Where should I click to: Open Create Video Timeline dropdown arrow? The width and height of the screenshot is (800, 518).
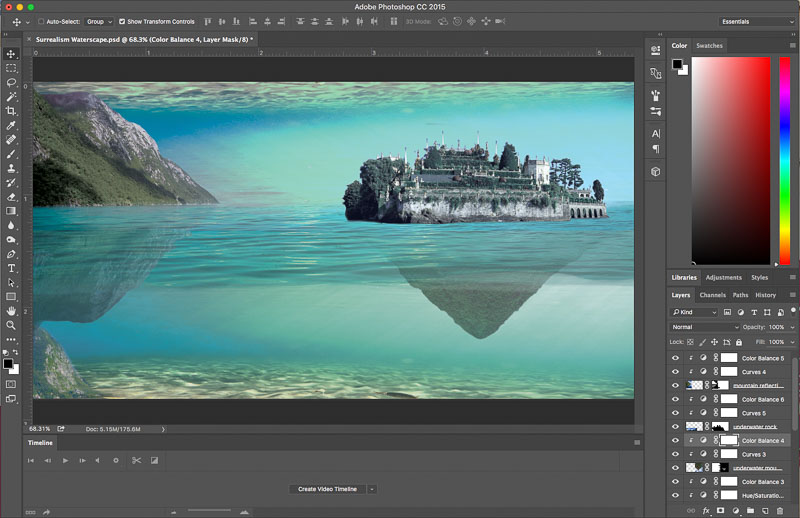[372, 489]
